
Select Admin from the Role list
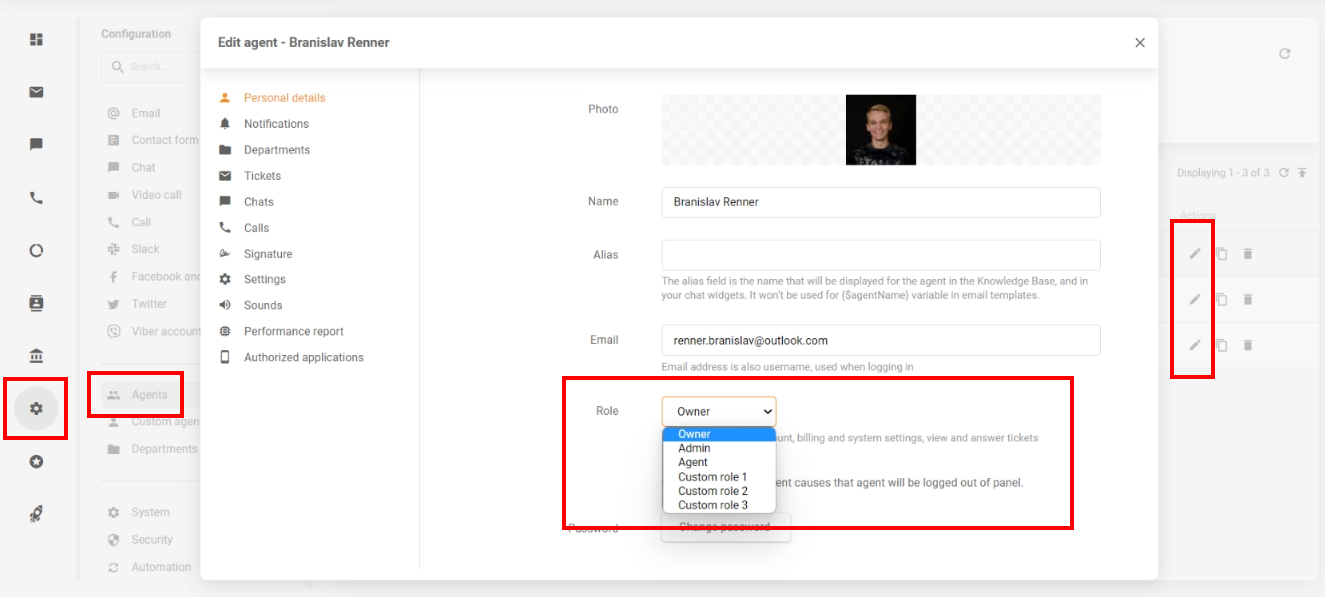point(694,449)
